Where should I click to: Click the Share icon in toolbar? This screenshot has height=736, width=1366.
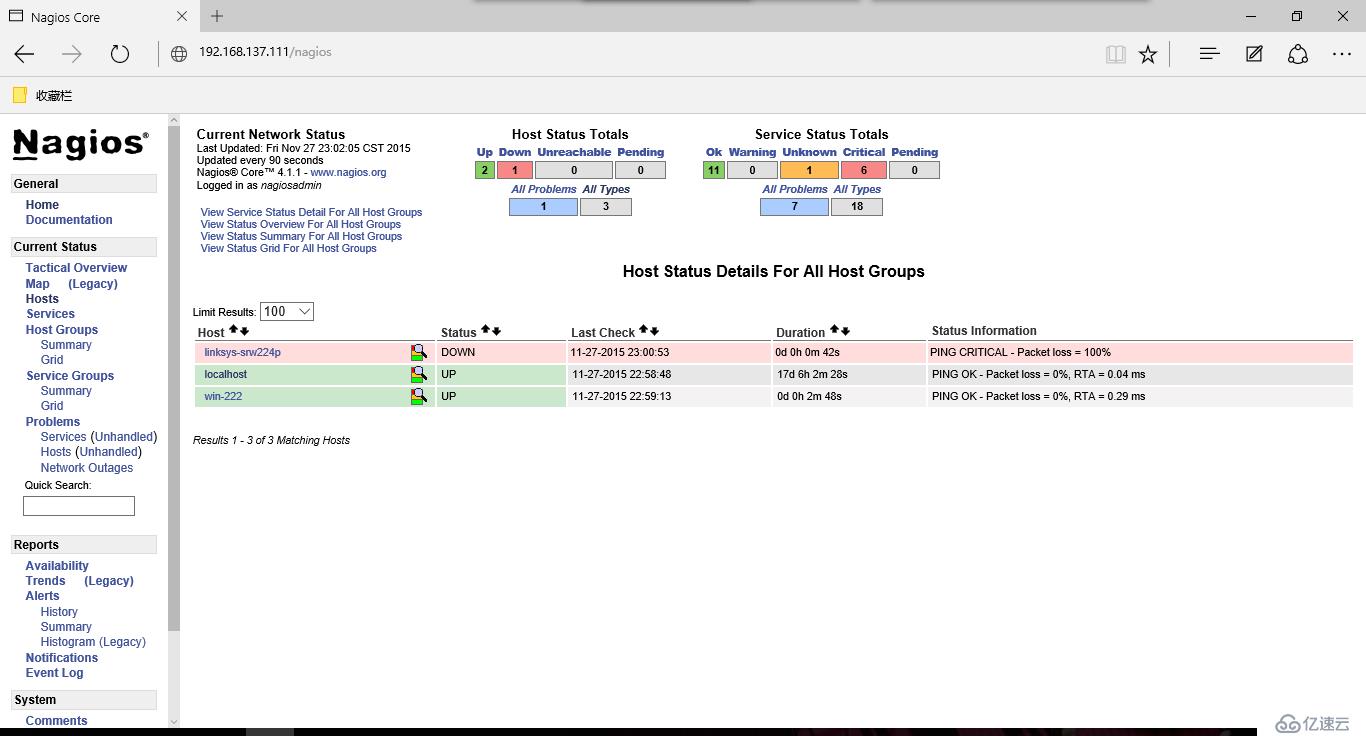pyautogui.click(x=1298, y=54)
